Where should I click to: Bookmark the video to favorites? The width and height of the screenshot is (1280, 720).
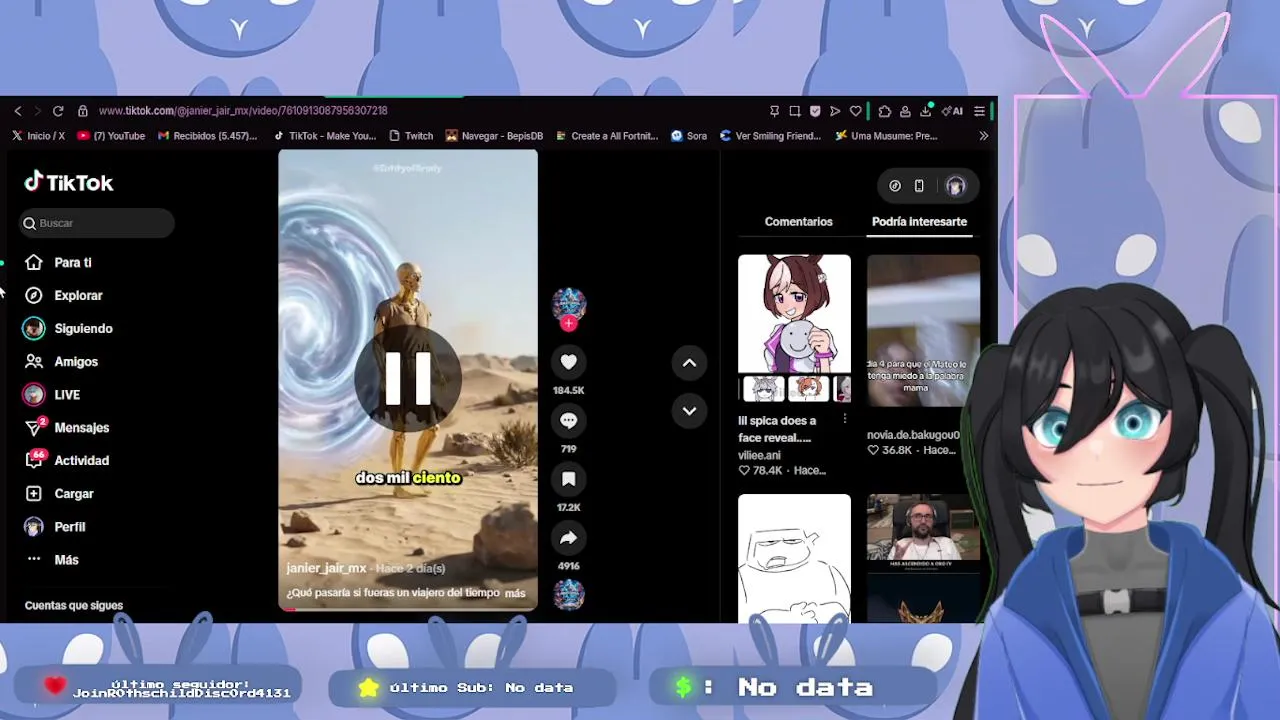coord(568,479)
